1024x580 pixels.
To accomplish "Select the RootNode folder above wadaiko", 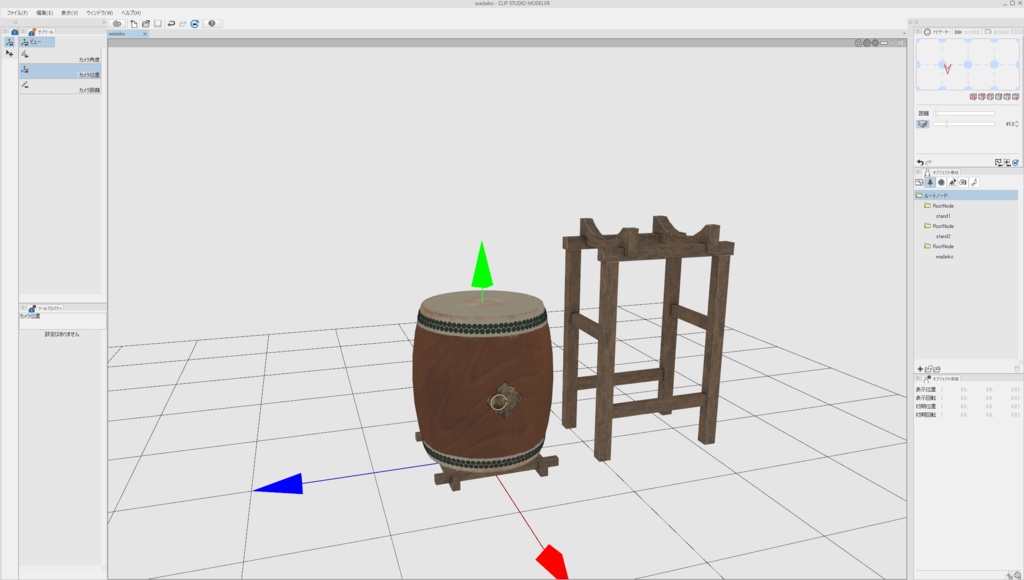I will [x=939, y=246].
